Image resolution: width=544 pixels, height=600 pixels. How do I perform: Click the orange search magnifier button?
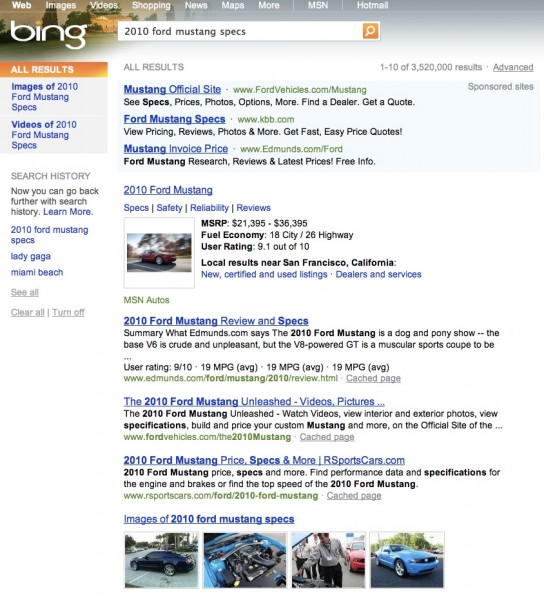pyautogui.click(x=370, y=31)
